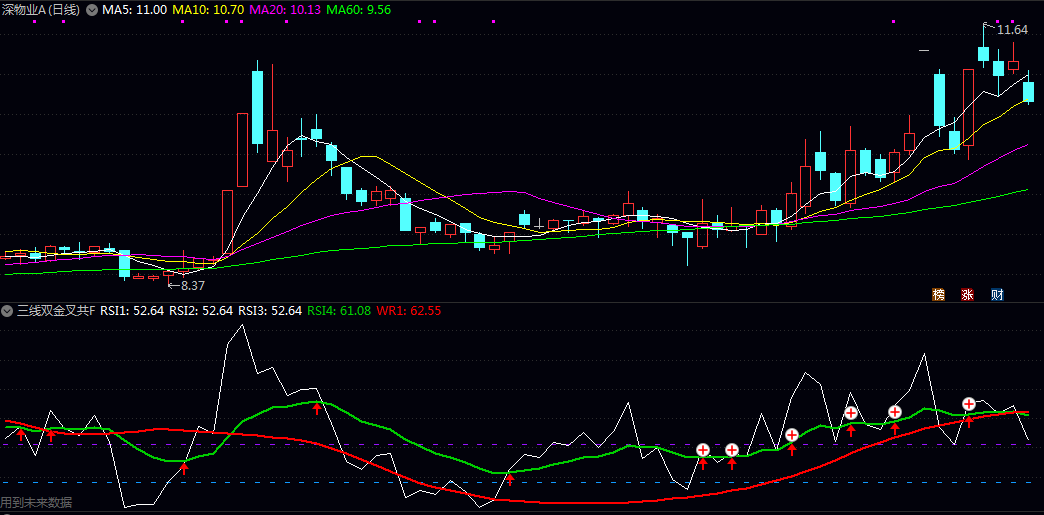This screenshot has width=1044, height=515.
Task: Click the 用到未来数据 notice text
Action: pos(37,503)
